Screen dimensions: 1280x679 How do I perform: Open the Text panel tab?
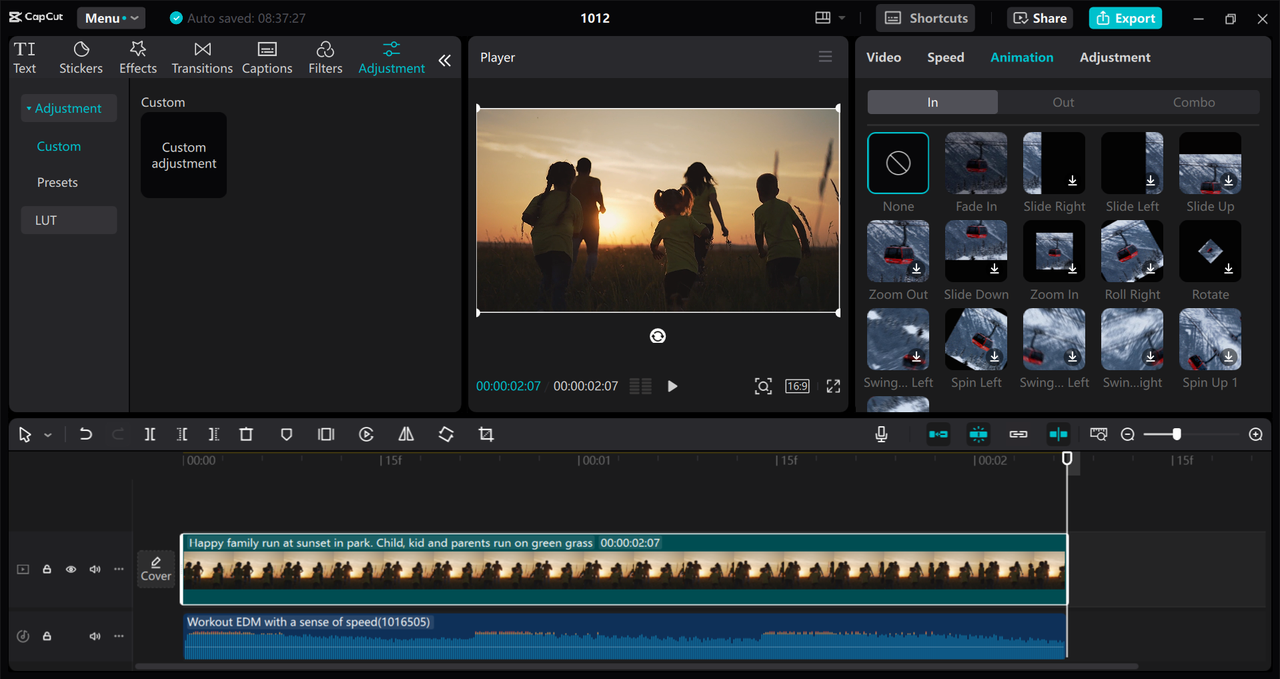click(x=25, y=58)
